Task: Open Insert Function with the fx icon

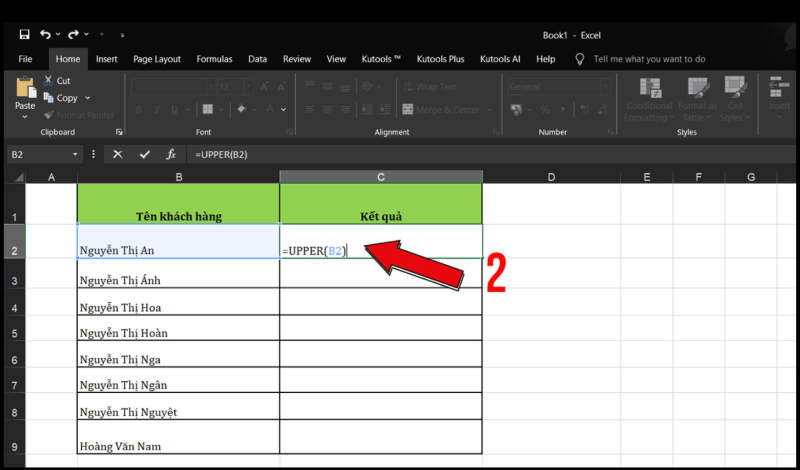Action: coord(171,154)
